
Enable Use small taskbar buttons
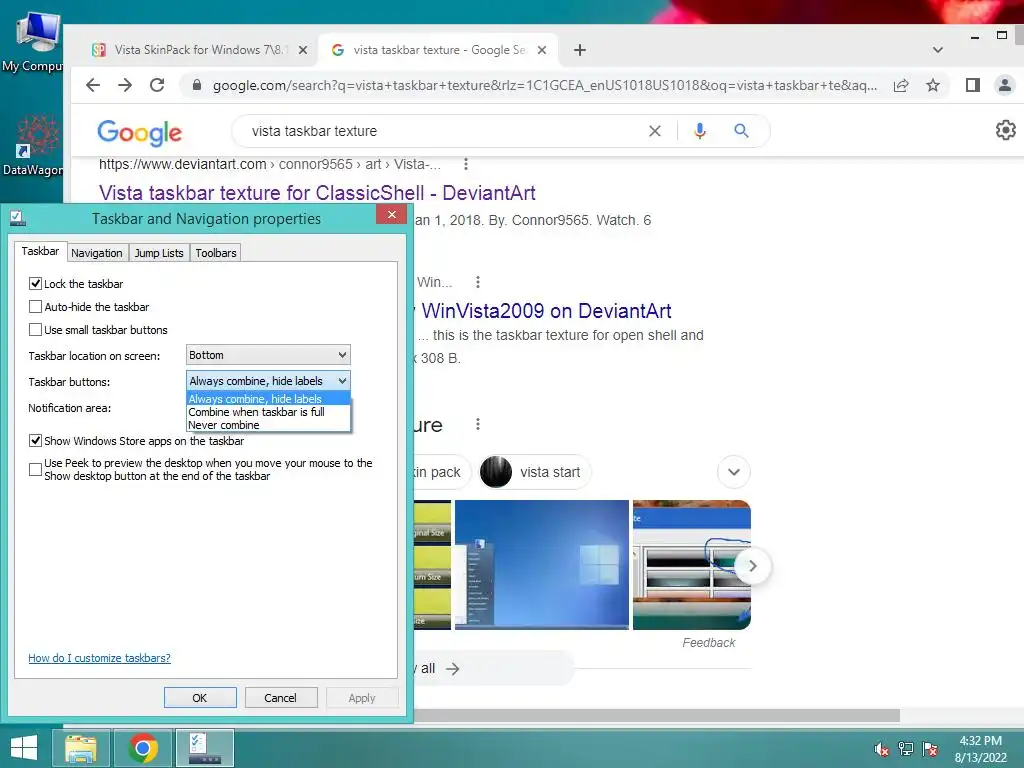[x=35, y=330]
